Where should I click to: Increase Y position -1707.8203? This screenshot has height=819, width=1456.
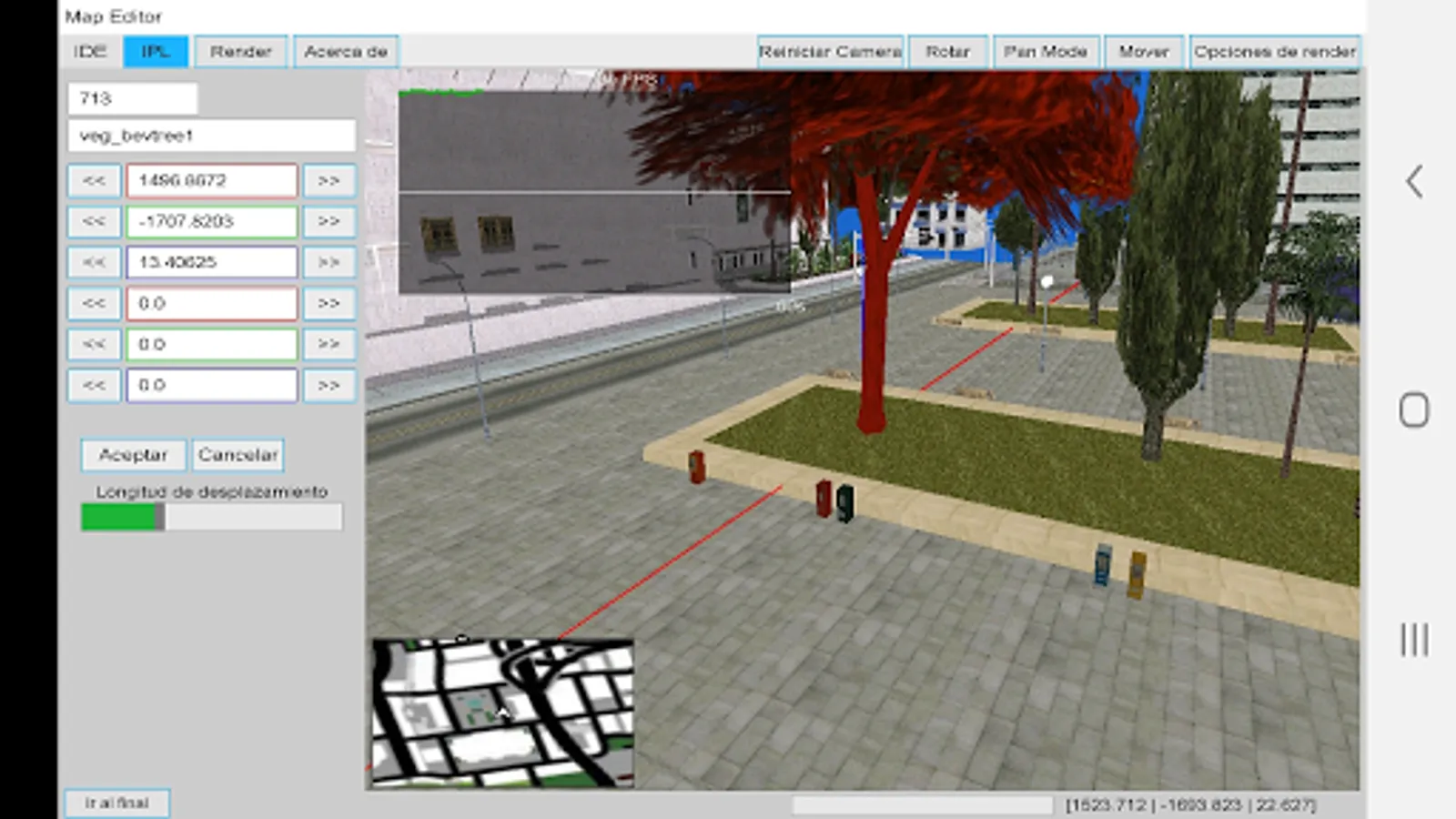[329, 221]
